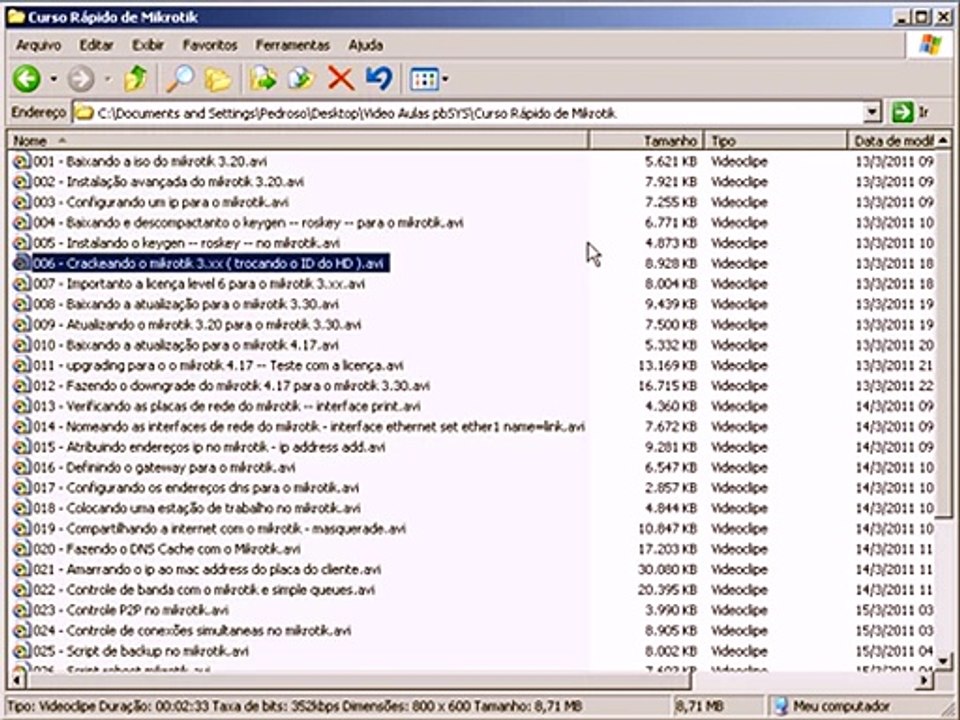The image size is (960, 720).
Task: Select file icon of 012 - Fazendo o downgrade
Action: [x=21, y=386]
